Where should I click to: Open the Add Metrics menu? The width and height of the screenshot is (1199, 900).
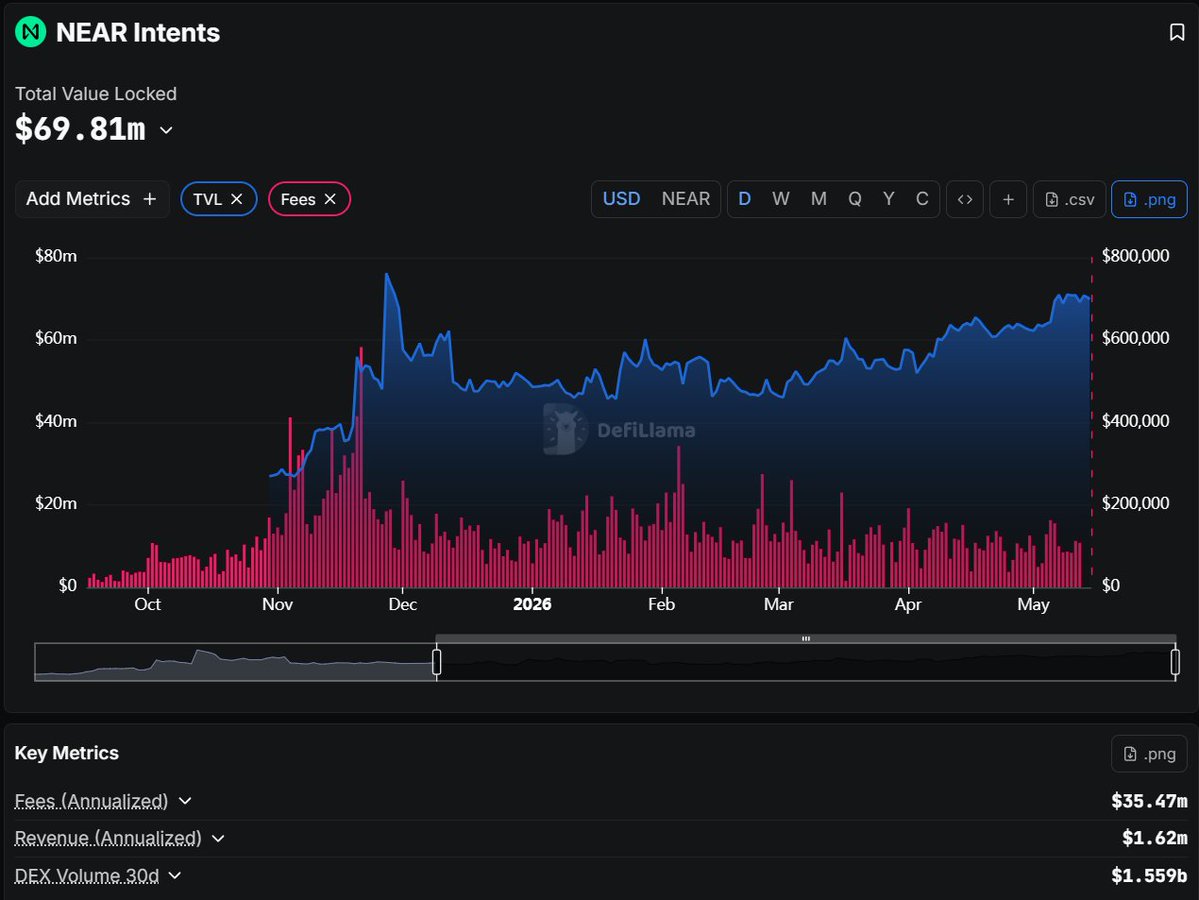(x=92, y=199)
